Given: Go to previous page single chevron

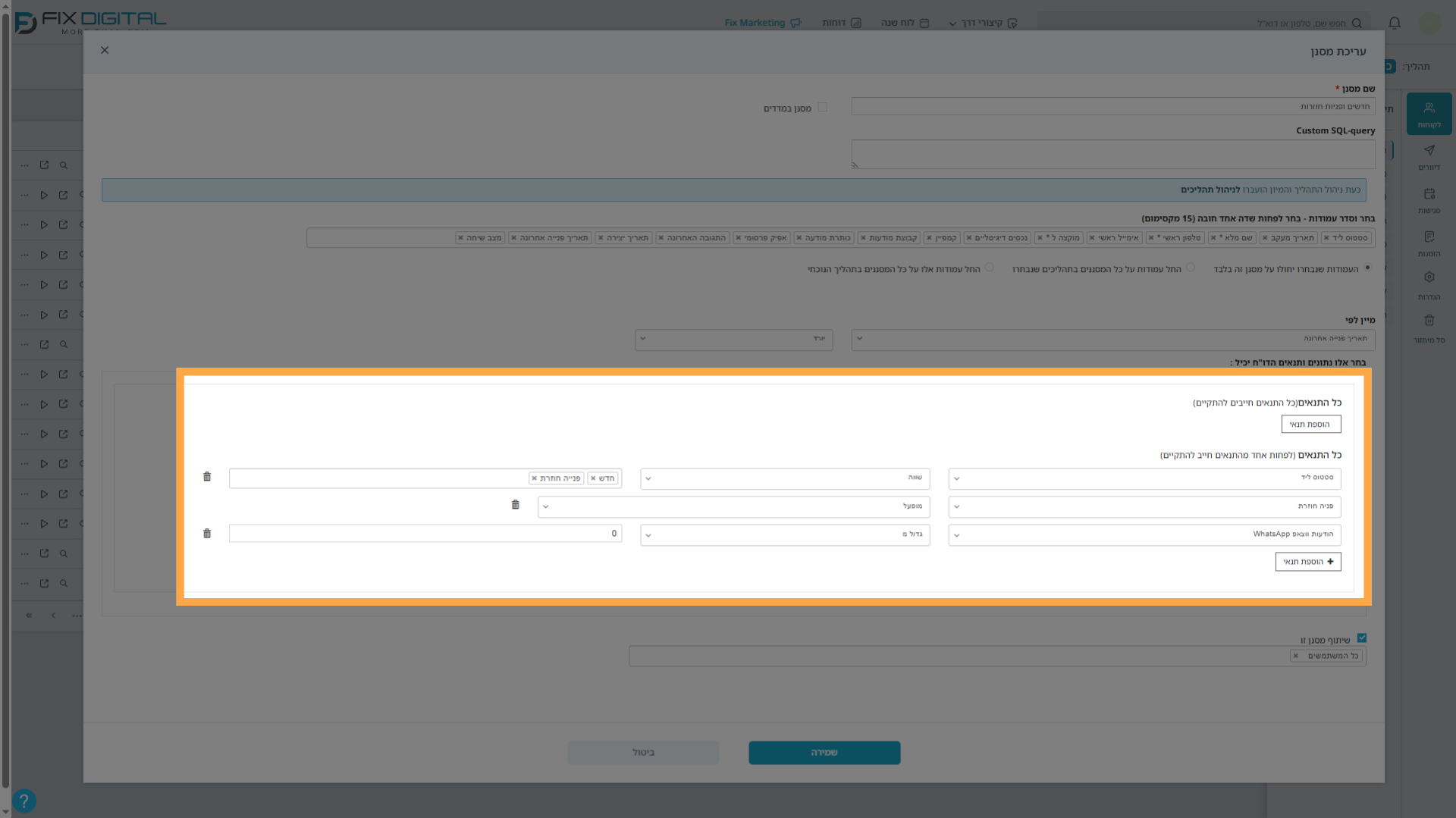Looking at the screenshot, I should [53, 616].
